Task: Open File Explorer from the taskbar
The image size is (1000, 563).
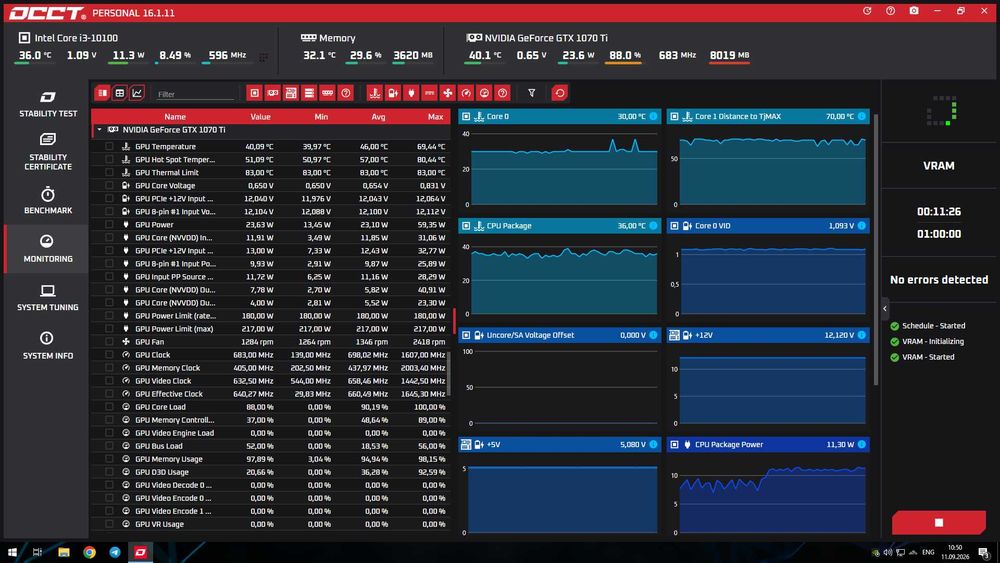Action: tap(64, 552)
